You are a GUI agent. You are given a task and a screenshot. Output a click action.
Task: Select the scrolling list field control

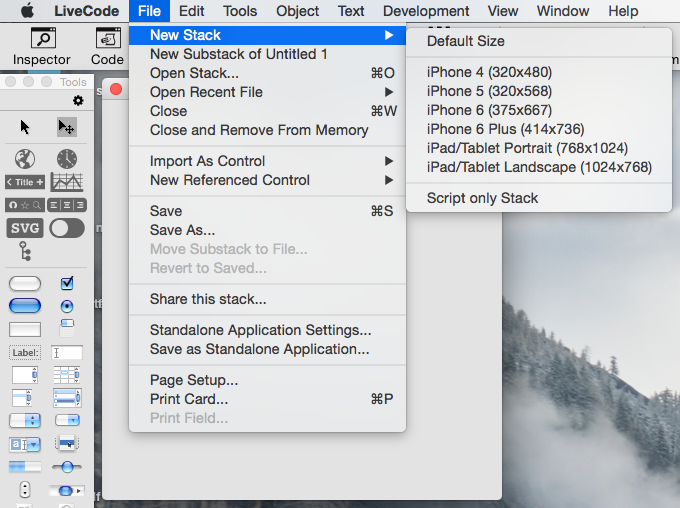(x=22, y=397)
